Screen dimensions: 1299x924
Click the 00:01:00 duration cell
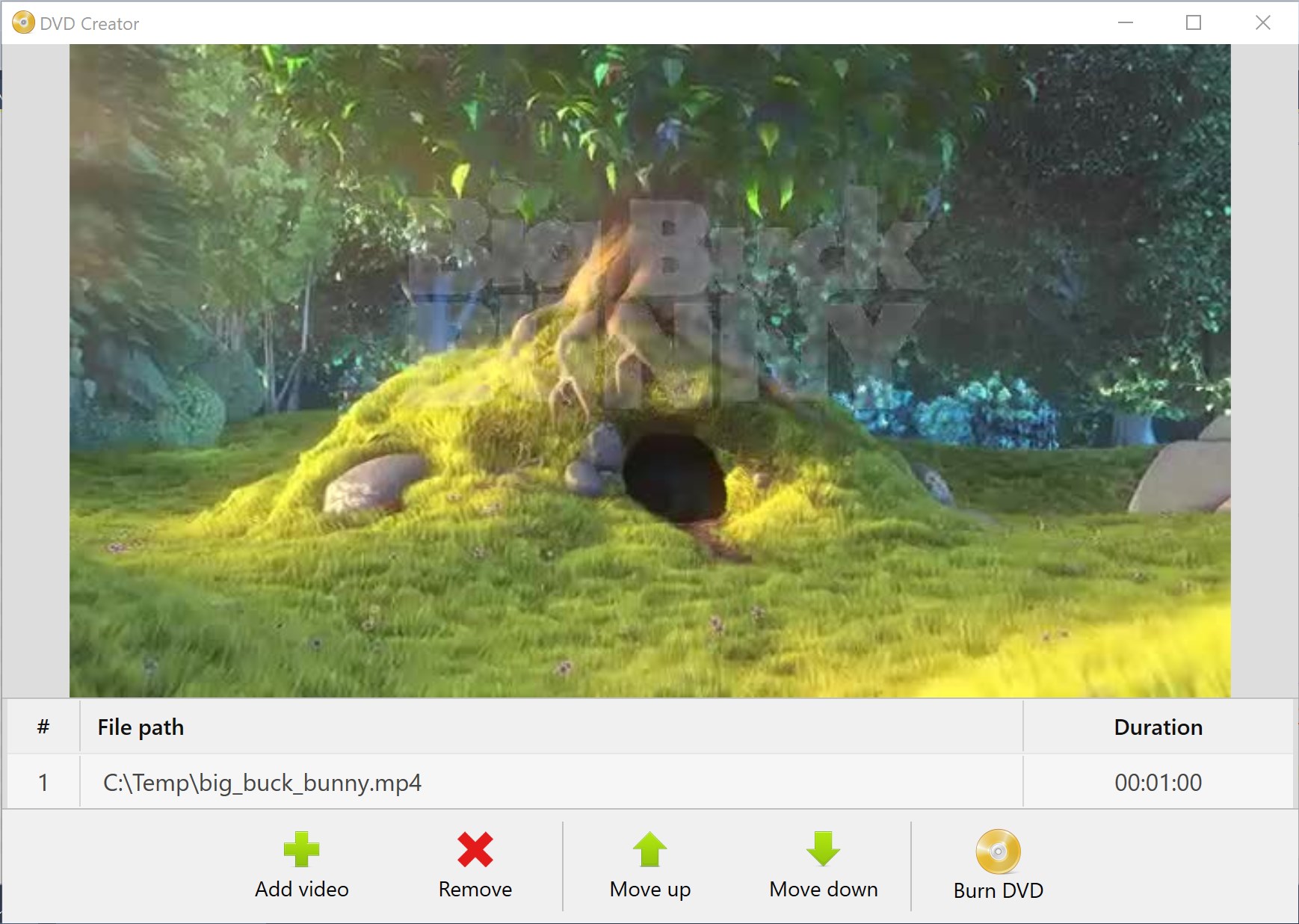click(x=1158, y=783)
